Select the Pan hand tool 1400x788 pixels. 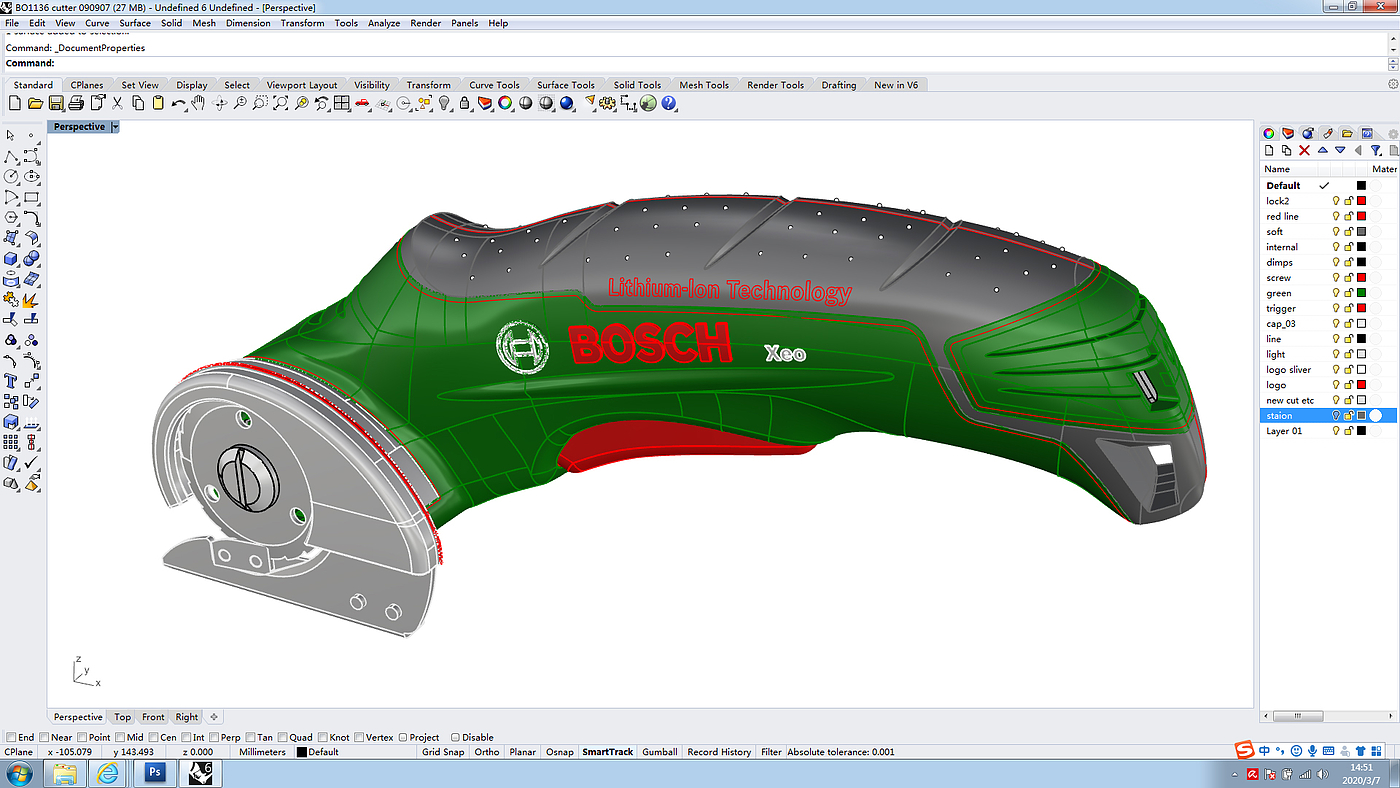[x=198, y=103]
